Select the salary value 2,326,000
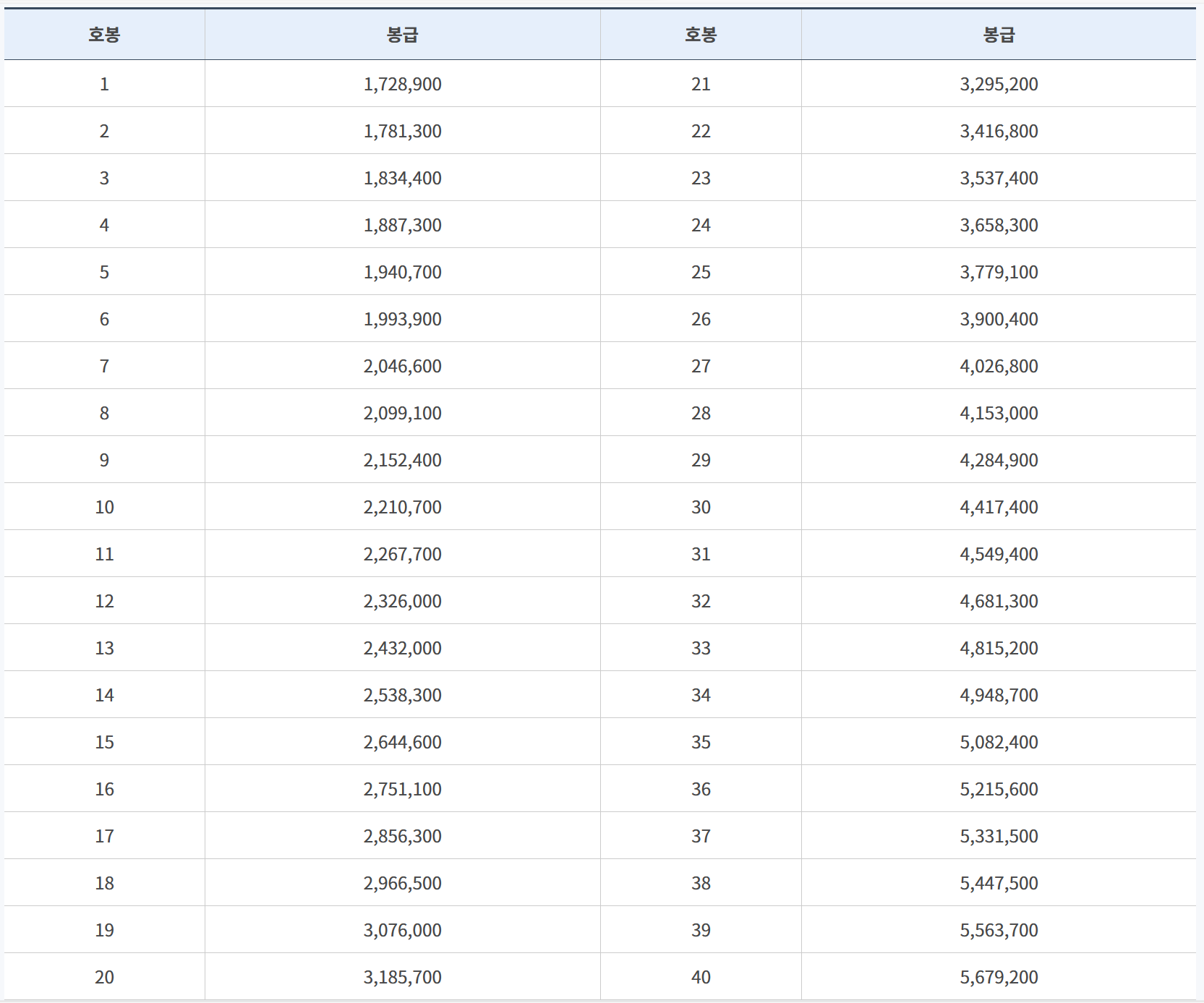The width and height of the screenshot is (1204, 1003). point(402,601)
